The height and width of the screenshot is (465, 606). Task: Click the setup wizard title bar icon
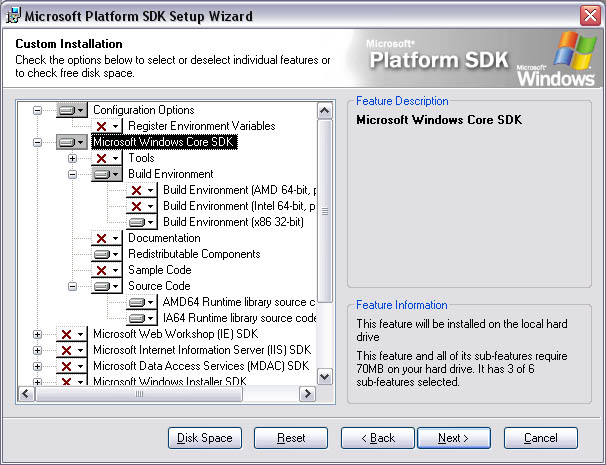(x=13, y=16)
